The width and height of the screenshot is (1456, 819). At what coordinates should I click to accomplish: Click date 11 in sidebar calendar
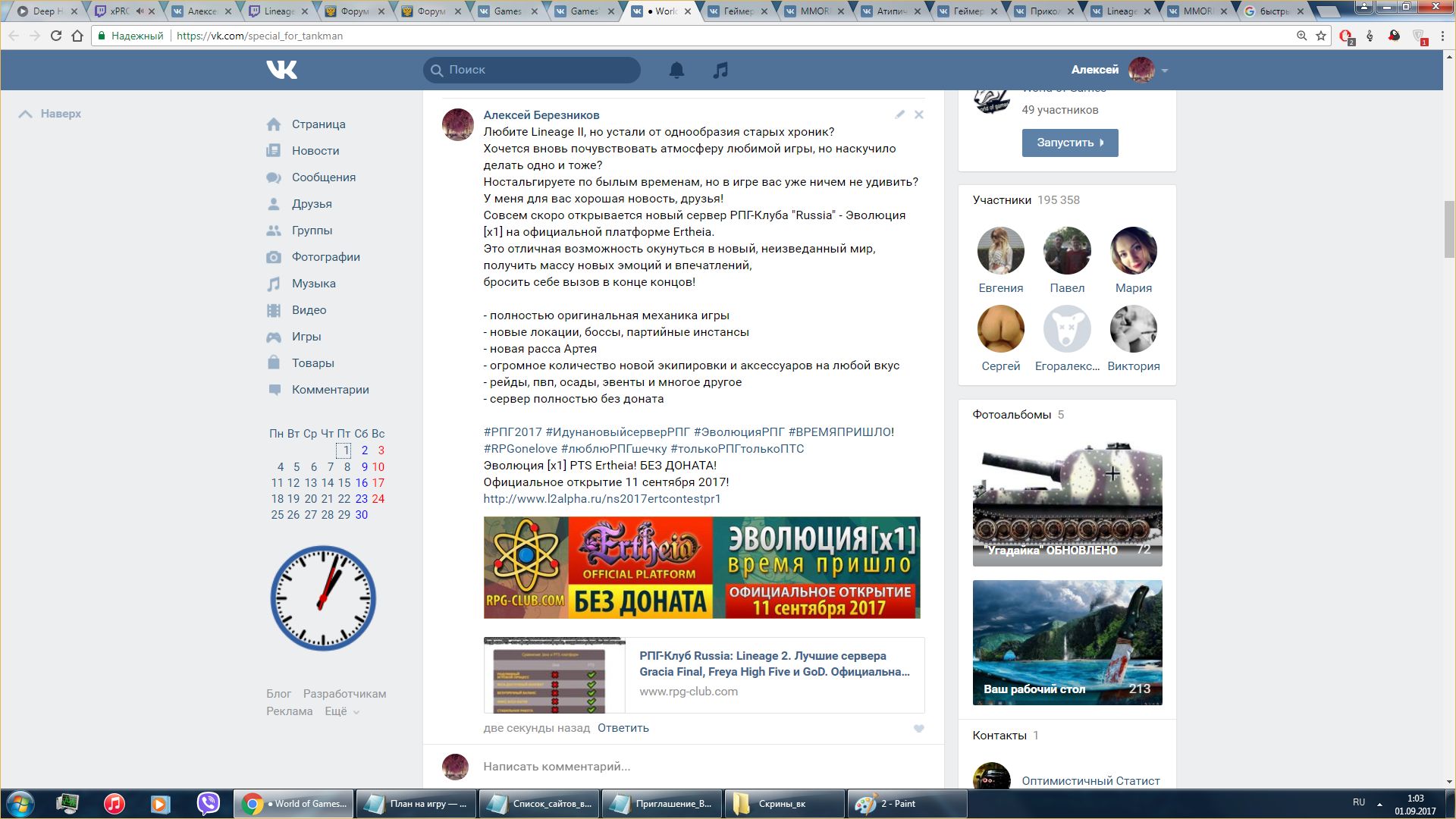click(277, 483)
